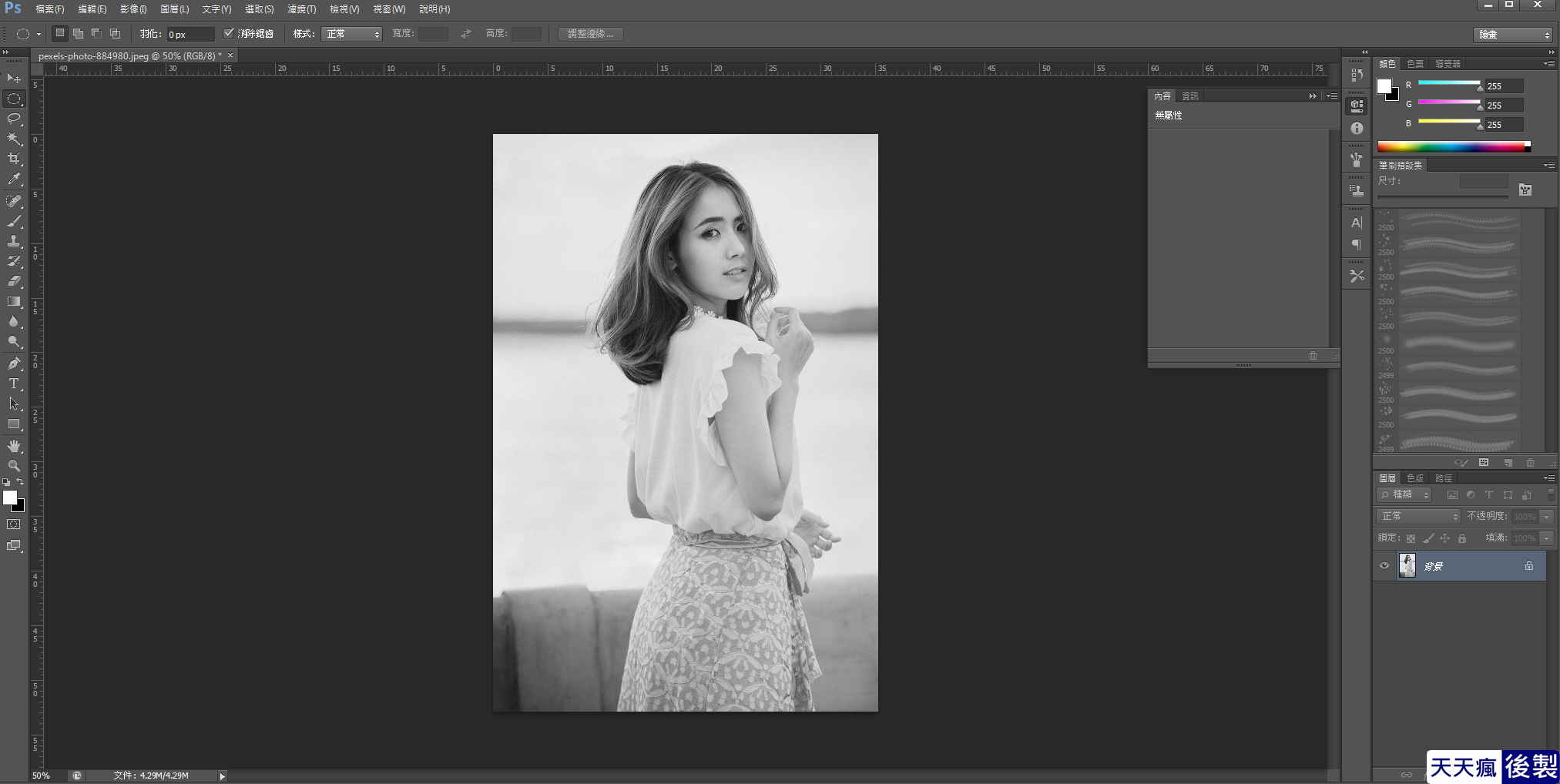Select the Brush tool
The height and width of the screenshot is (784, 1560).
(14, 221)
